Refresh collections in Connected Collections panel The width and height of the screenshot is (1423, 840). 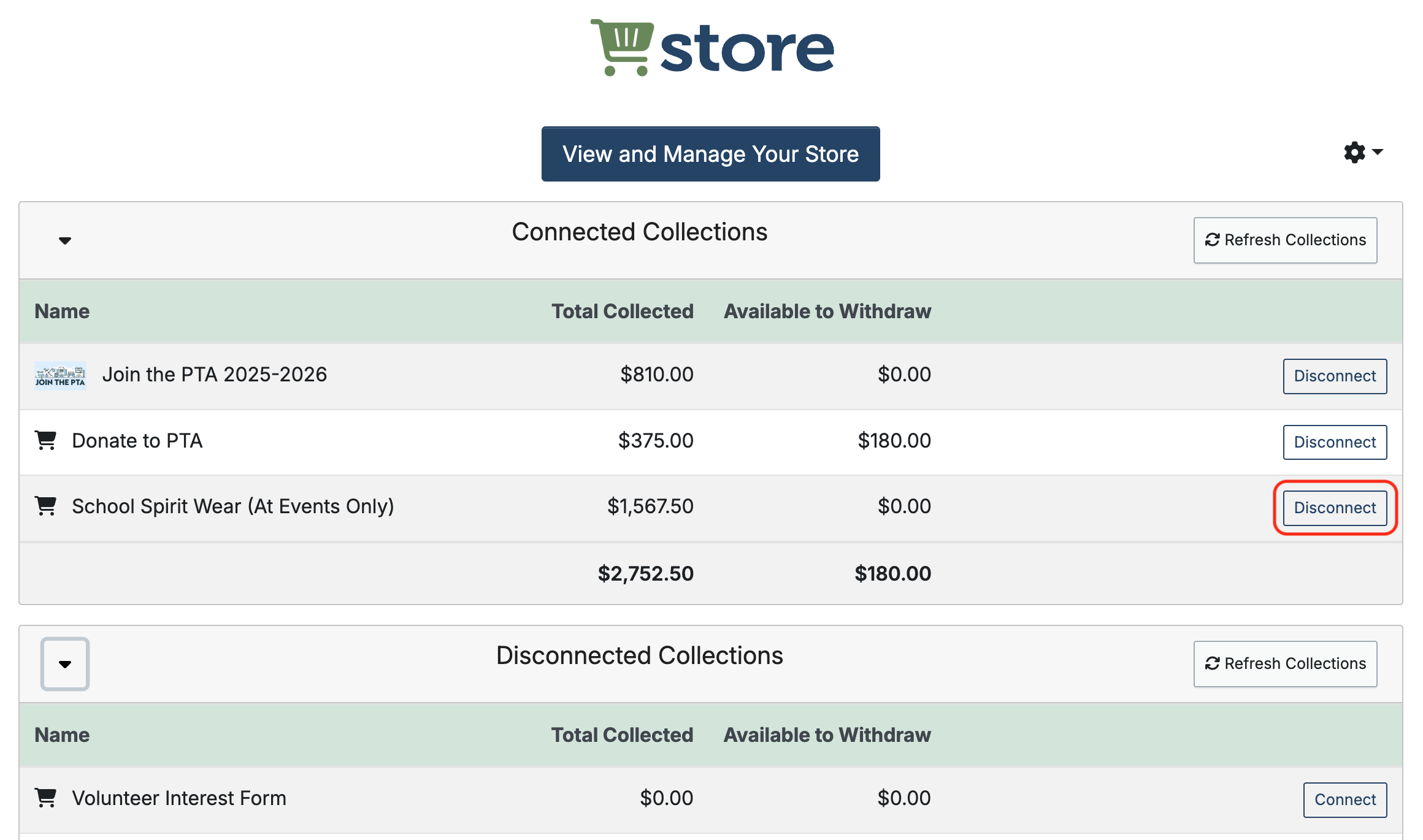click(1285, 240)
